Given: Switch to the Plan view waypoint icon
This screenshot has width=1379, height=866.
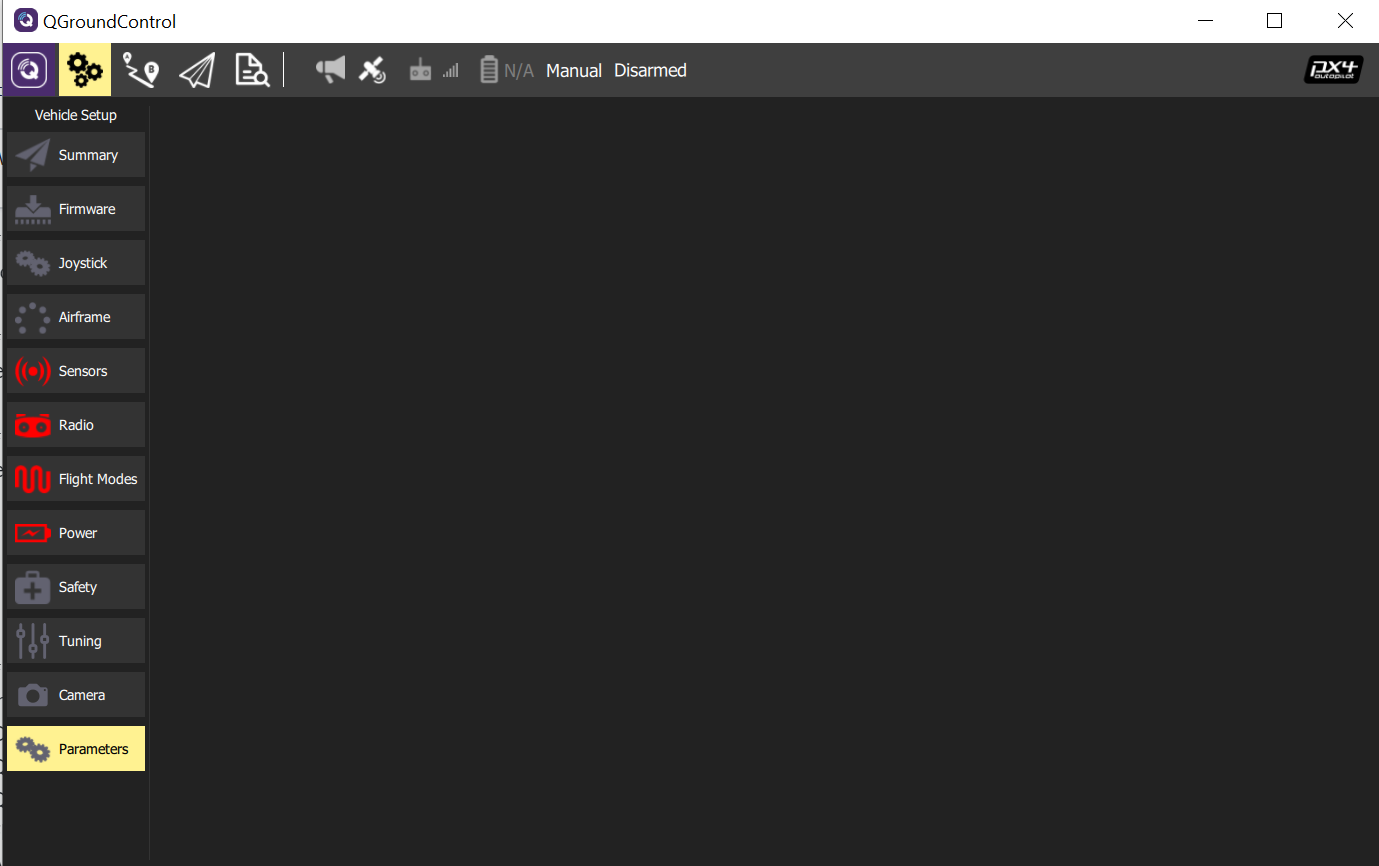Looking at the screenshot, I should click(141, 70).
